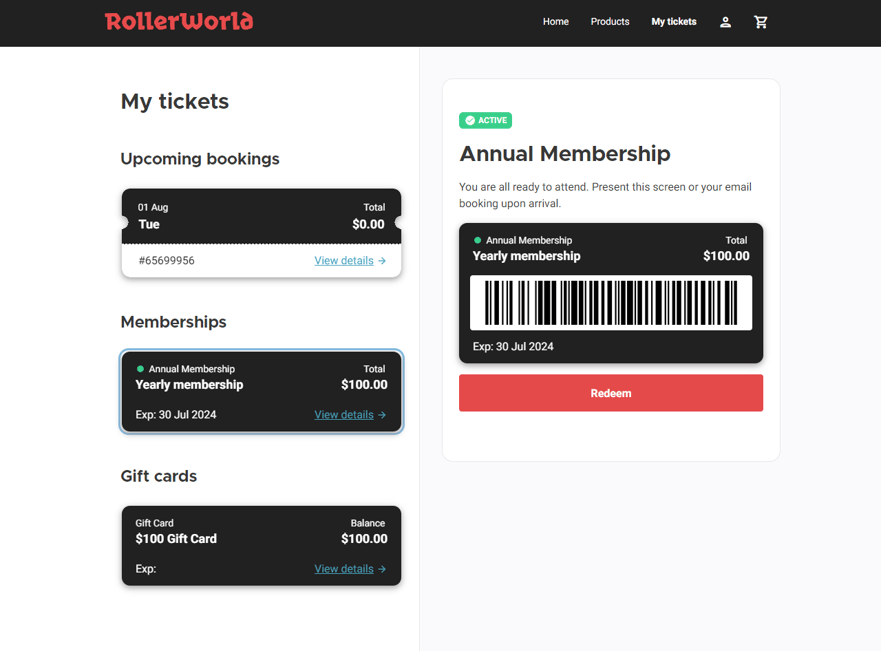Select My tickets in the navigation bar
881x651 pixels.
(674, 22)
